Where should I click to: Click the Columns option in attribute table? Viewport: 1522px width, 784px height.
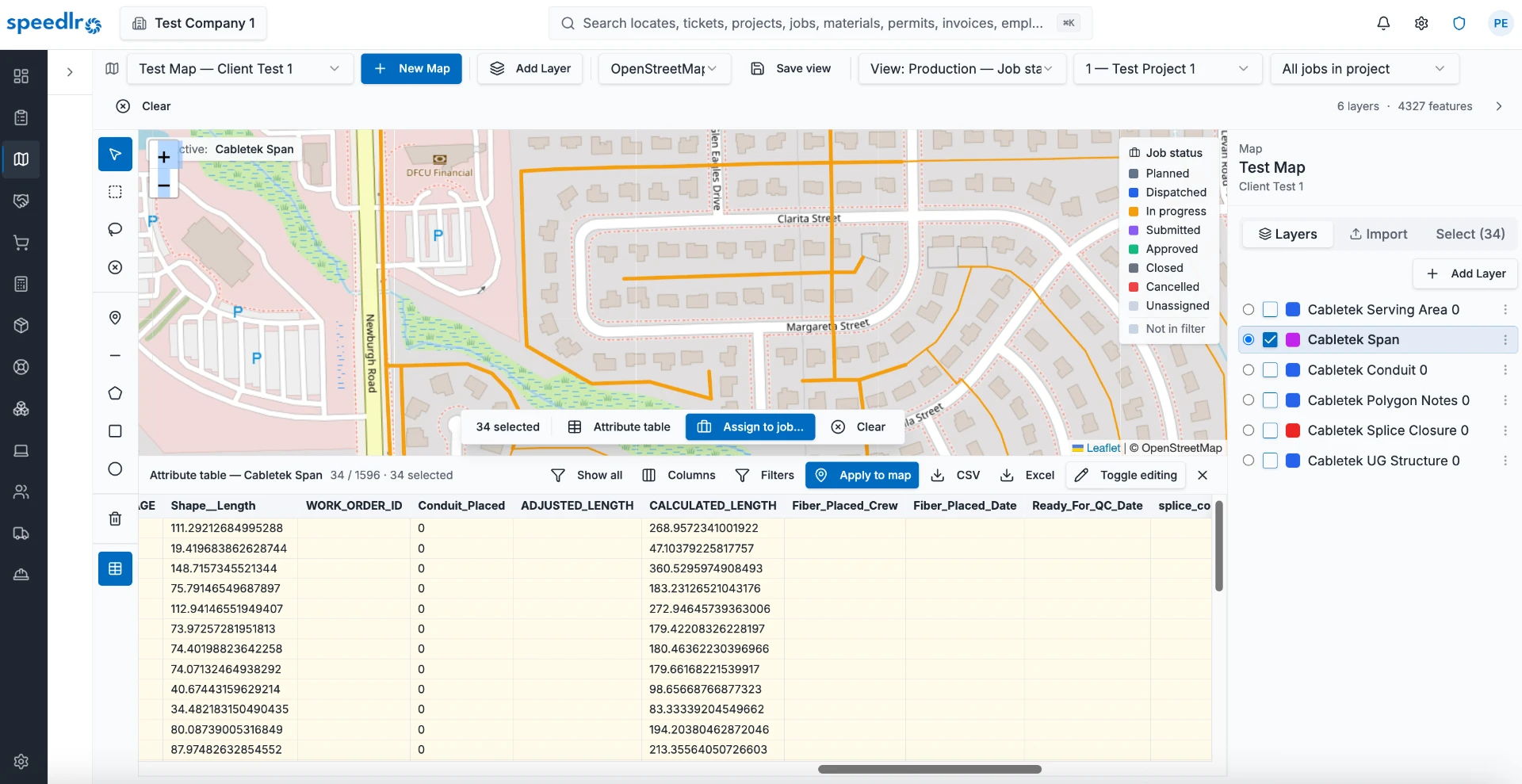679,475
